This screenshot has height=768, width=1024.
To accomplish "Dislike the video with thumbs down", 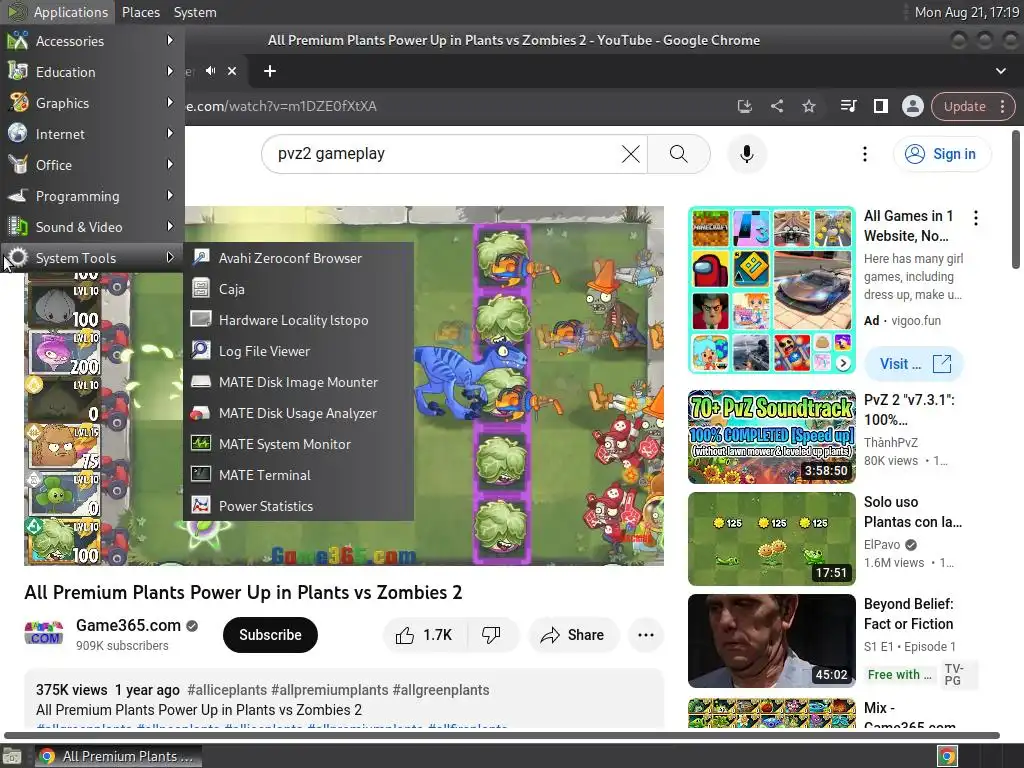I will 492,635.
